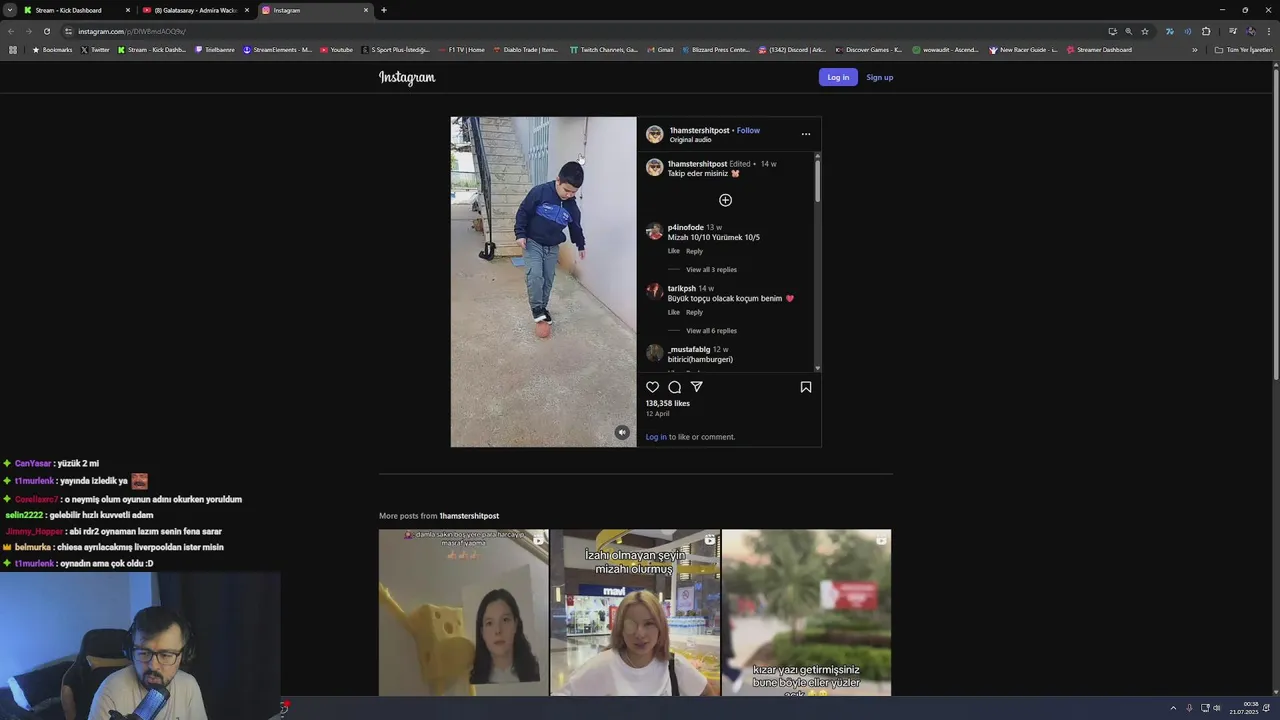Image resolution: width=1280 pixels, height=720 pixels.
Task: Reply to tarikpsh's comment
Action: (694, 312)
